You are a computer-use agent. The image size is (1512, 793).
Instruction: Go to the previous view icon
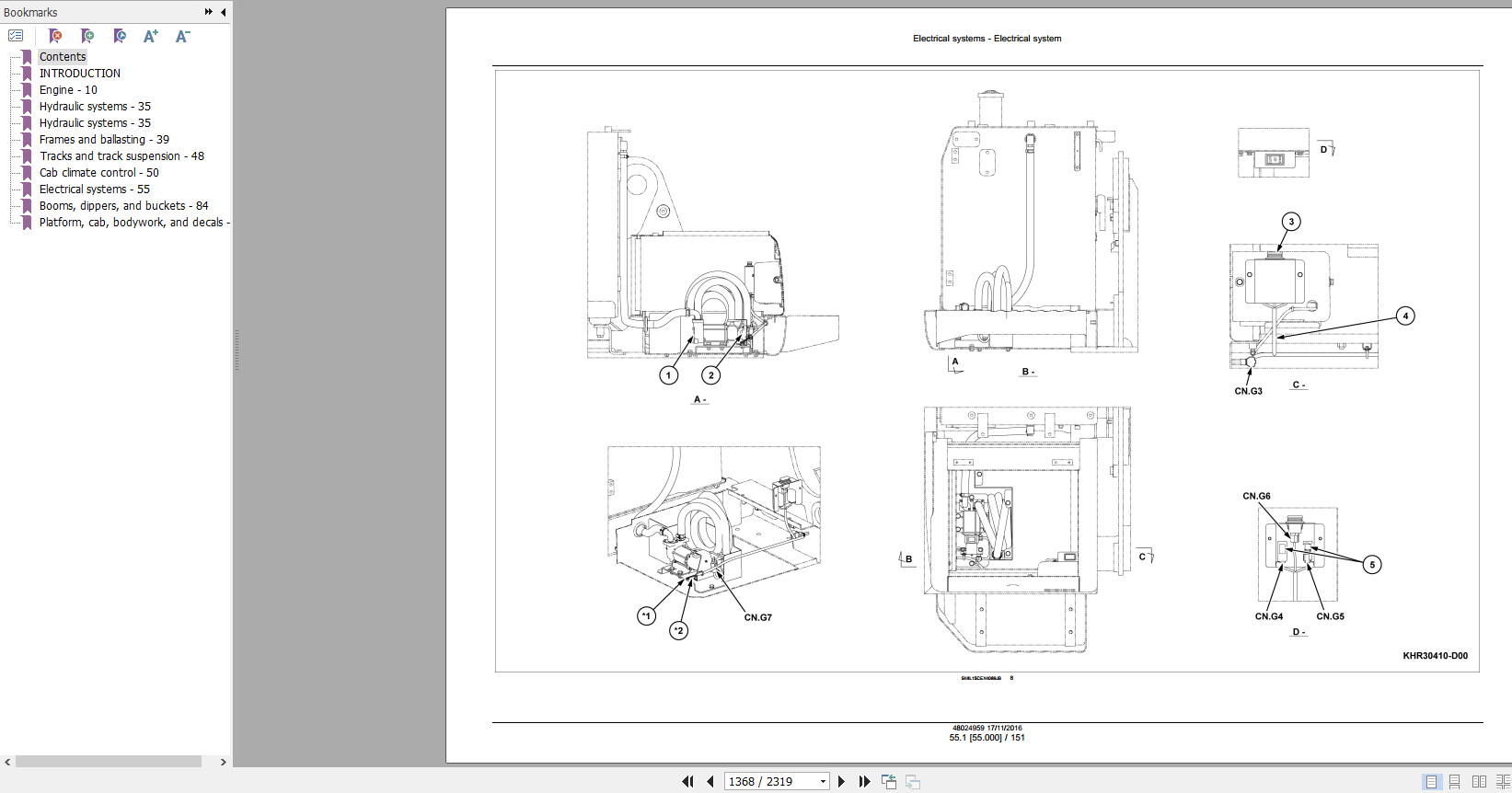pyautogui.click(x=888, y=781)
